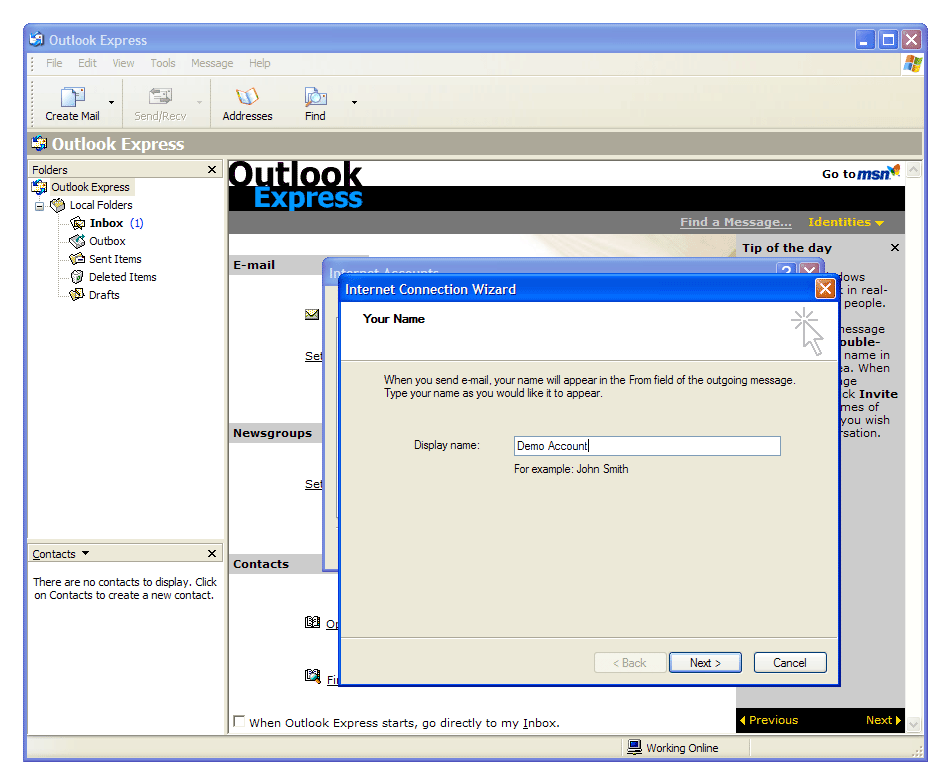Open the Create Mail stationery dropdown arrow
The width and height of the screenshot is (946, 781).
click(112, 103)
